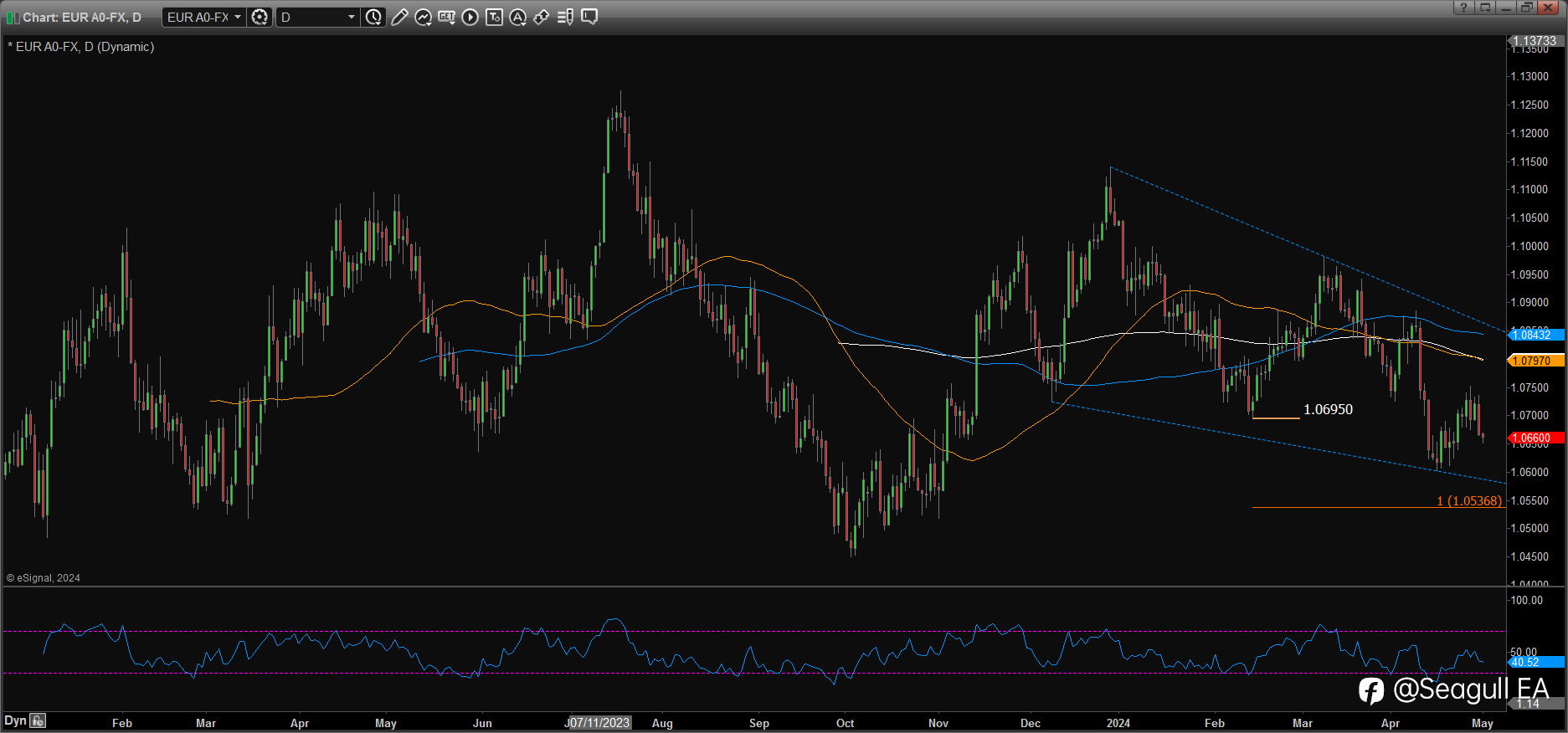1568x733 pixels.
Task: Open the studies chart-line menu
Action: pyautogui.click(x=424, y=17)
